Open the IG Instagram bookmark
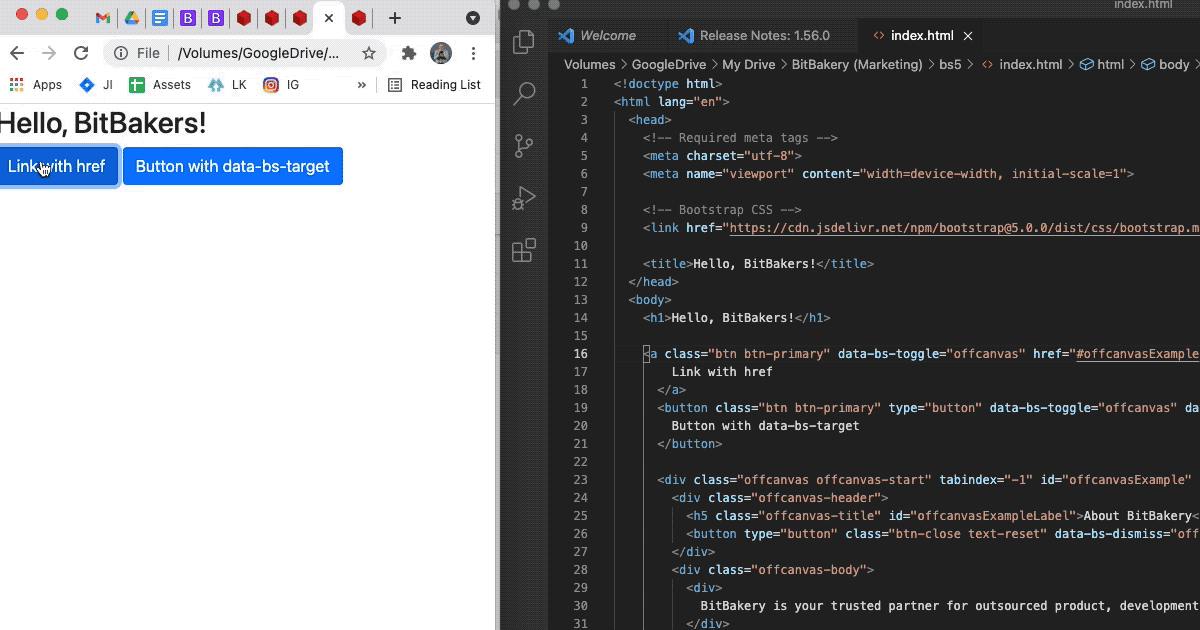The image size is (1200, 630). (283, 85)
